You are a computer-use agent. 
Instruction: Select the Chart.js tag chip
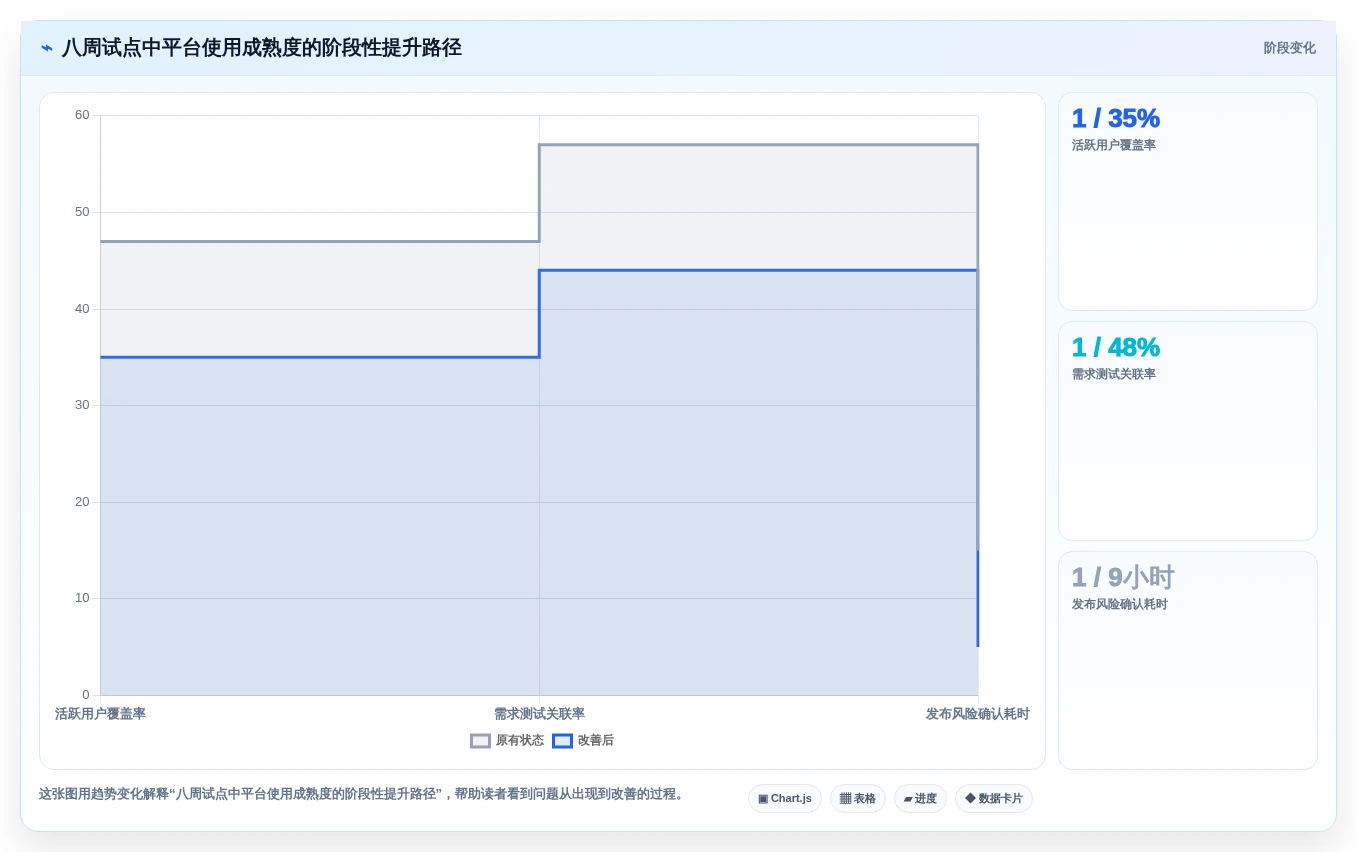785,799
